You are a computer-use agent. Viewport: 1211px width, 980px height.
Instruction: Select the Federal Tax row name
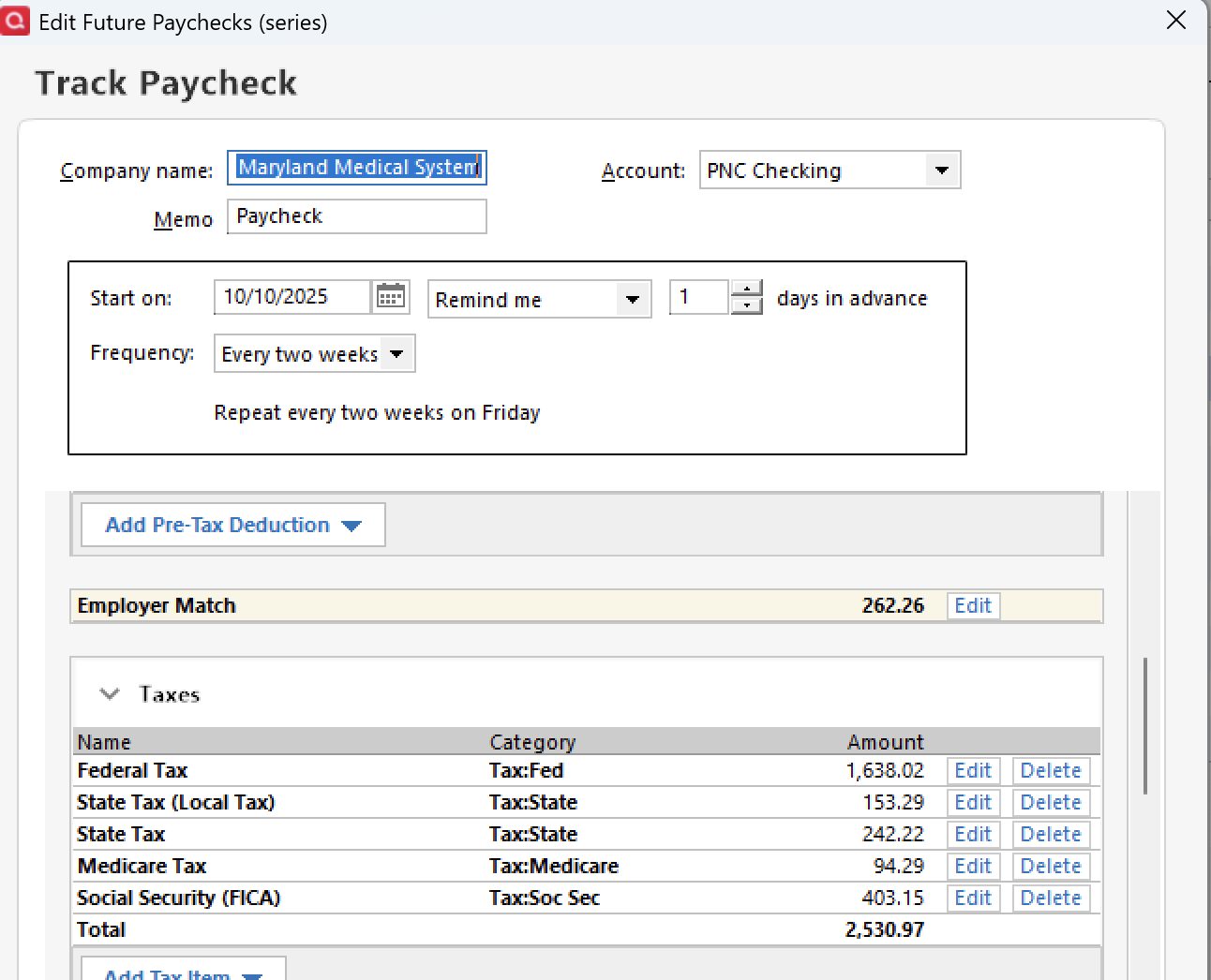pyautogui.click(x=132, y=770)
